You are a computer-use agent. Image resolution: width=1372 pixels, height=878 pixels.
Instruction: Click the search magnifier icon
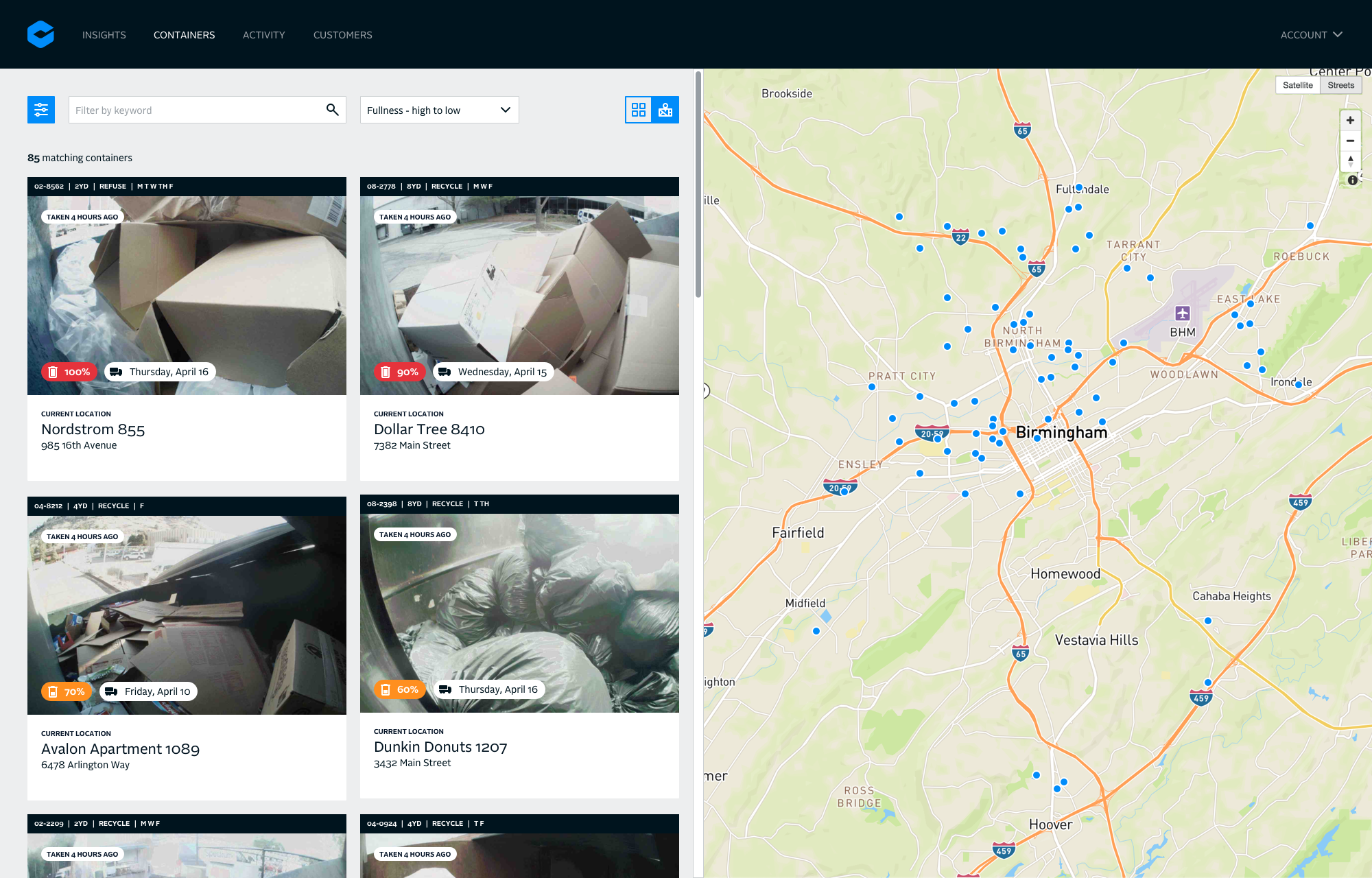[x=332, y=110]
